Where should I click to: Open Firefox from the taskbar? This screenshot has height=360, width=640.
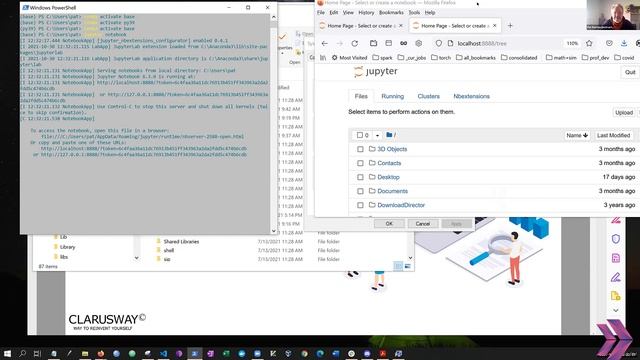click(x=100, y=353)
